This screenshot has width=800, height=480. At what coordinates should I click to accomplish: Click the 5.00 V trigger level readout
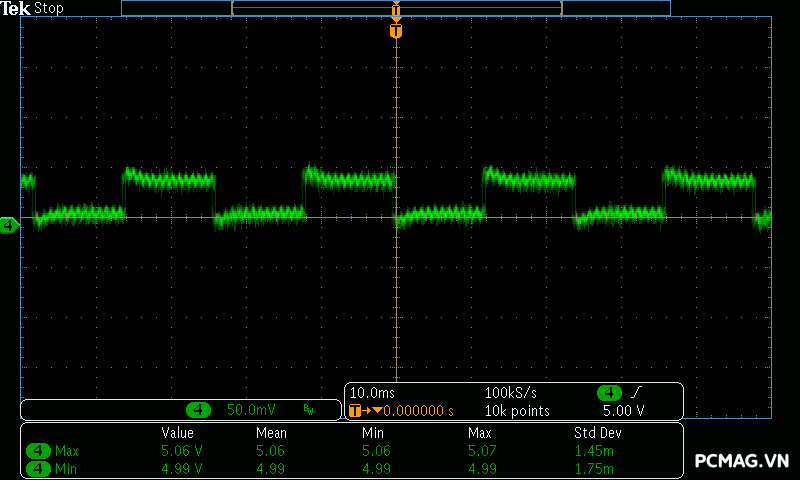coord(623,410)
